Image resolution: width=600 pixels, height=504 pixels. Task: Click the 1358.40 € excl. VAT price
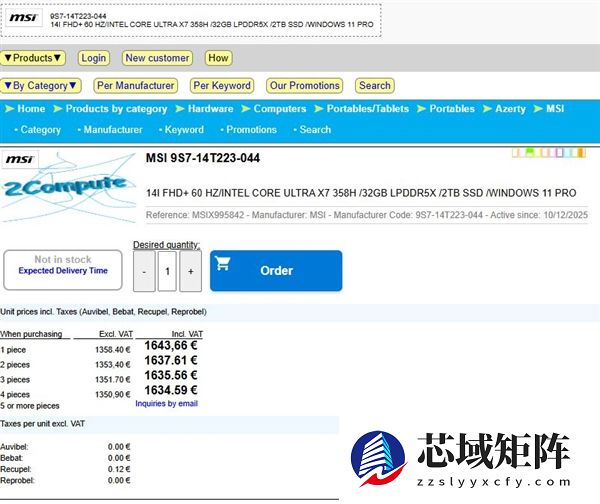(113, 350)
